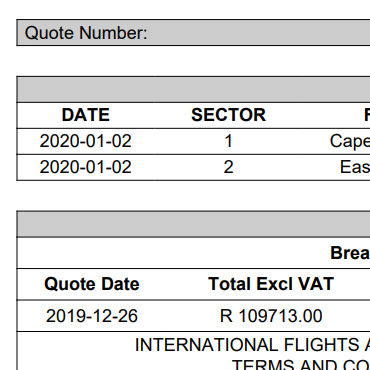Click the TERMS AND CO text line
This screenshot has height=370, width=370.
click(301, 365)
